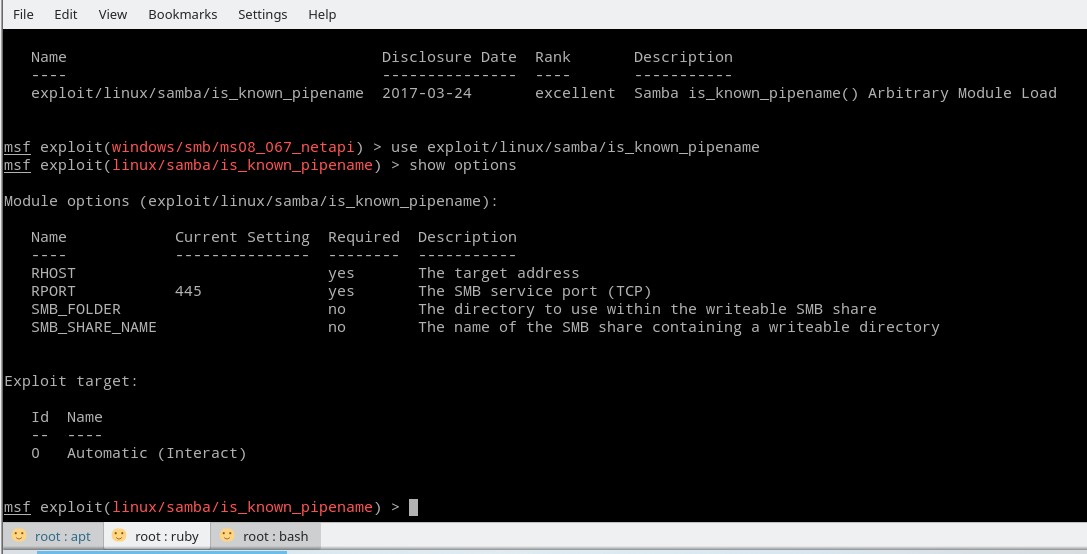Click the RPORT option name
This screenshot has width=1087, height=554.
click(53, 291)
